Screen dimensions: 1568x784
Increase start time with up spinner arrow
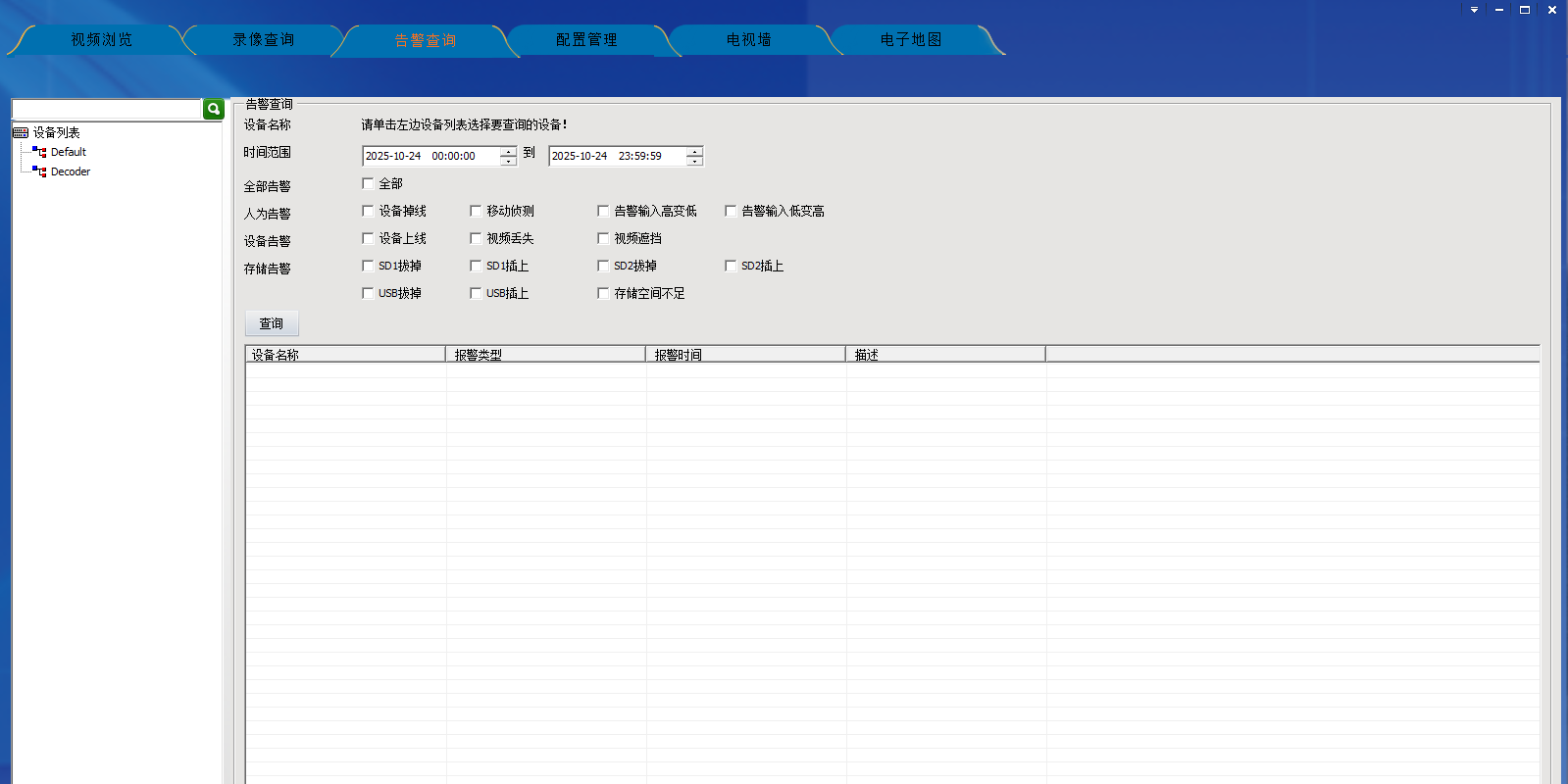[508, 151]
